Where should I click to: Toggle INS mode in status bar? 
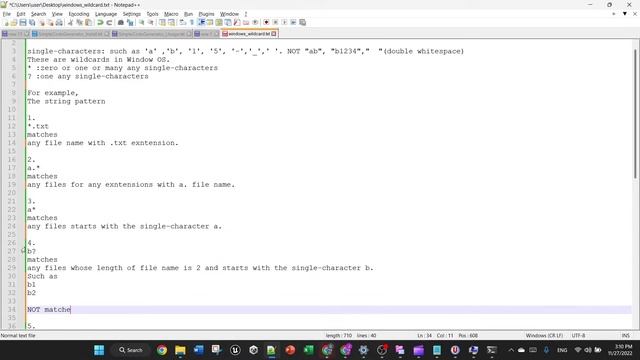tap(625, 336)
